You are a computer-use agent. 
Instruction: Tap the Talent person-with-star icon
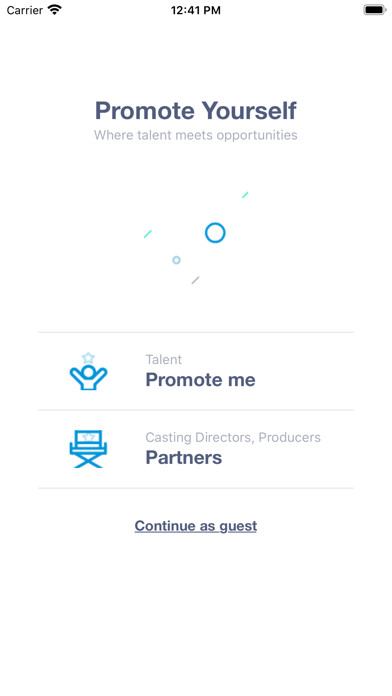(x=88, y=372)
